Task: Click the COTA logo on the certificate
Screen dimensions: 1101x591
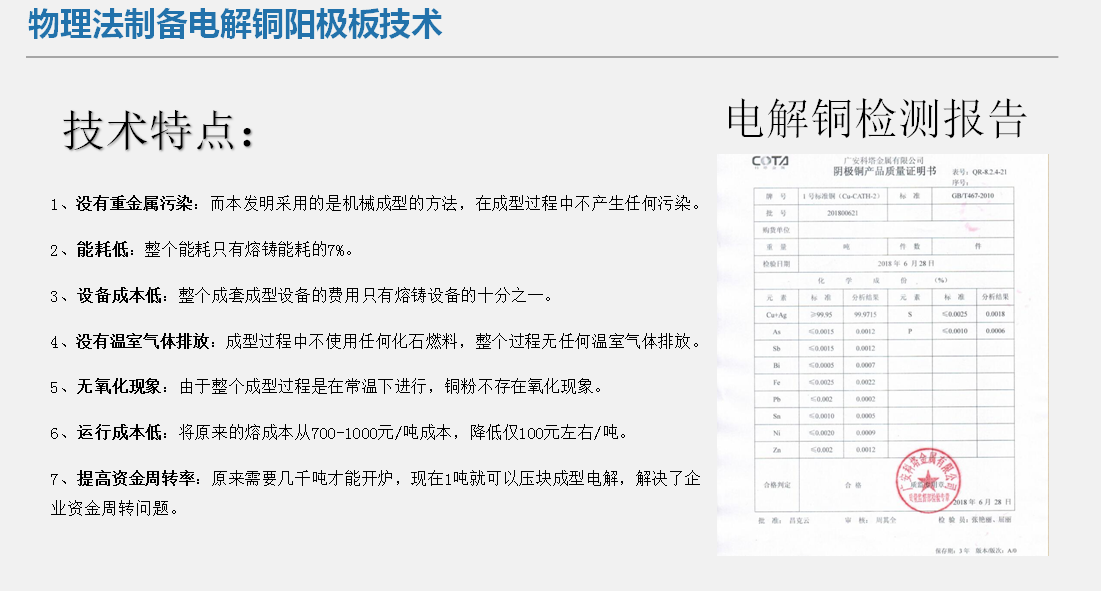Action: pos(770,162)
